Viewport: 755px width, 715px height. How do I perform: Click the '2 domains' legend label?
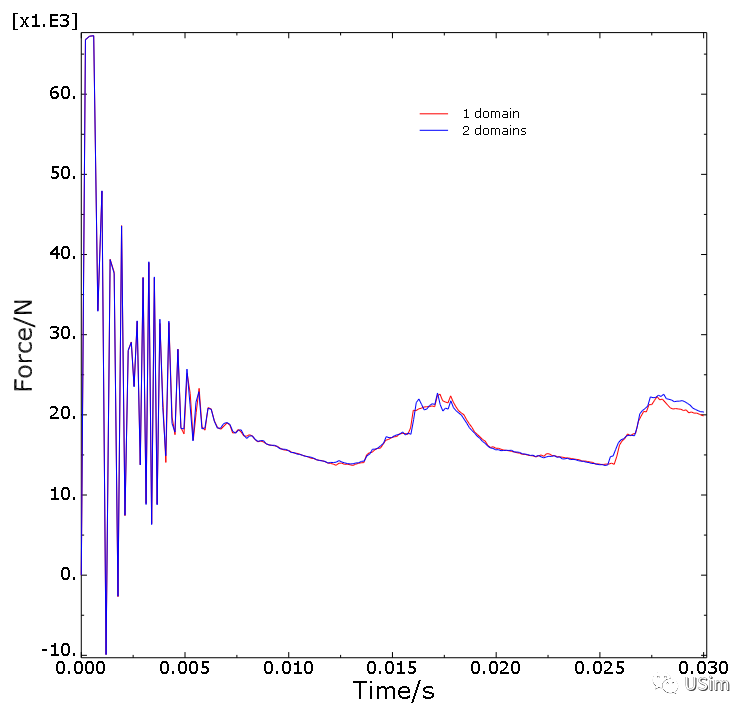coord(494,130)
